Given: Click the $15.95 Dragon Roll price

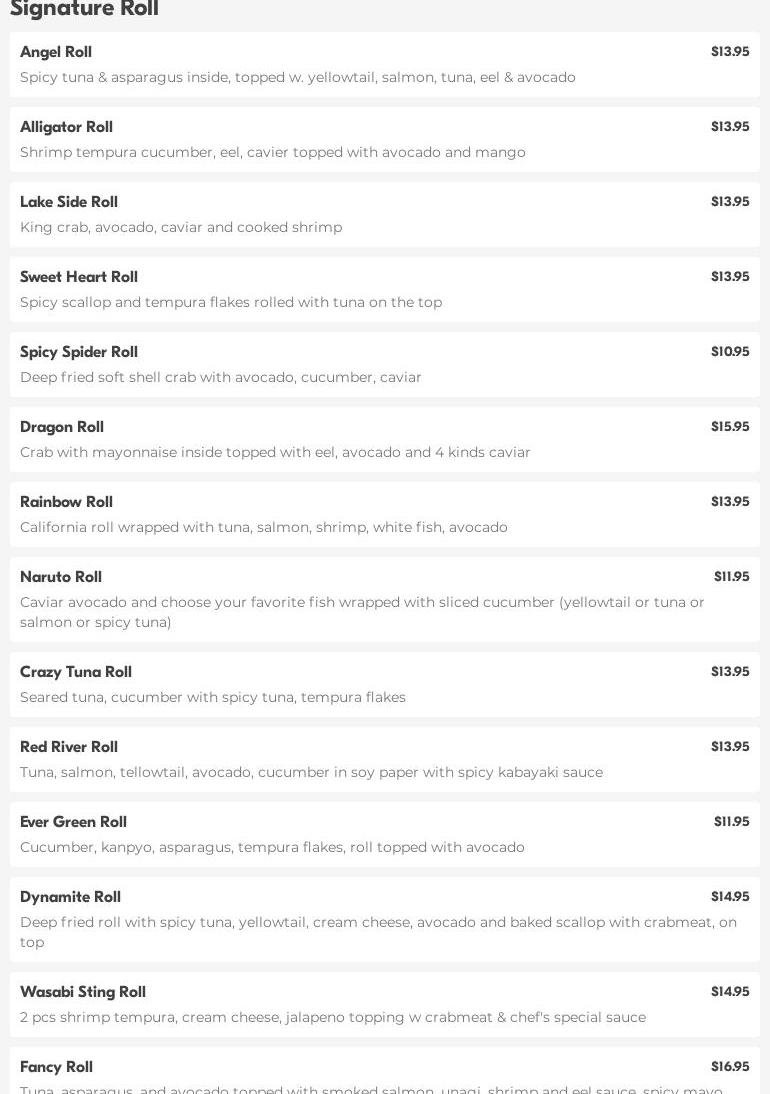Looking at the screenshot, I should point(729,427).
